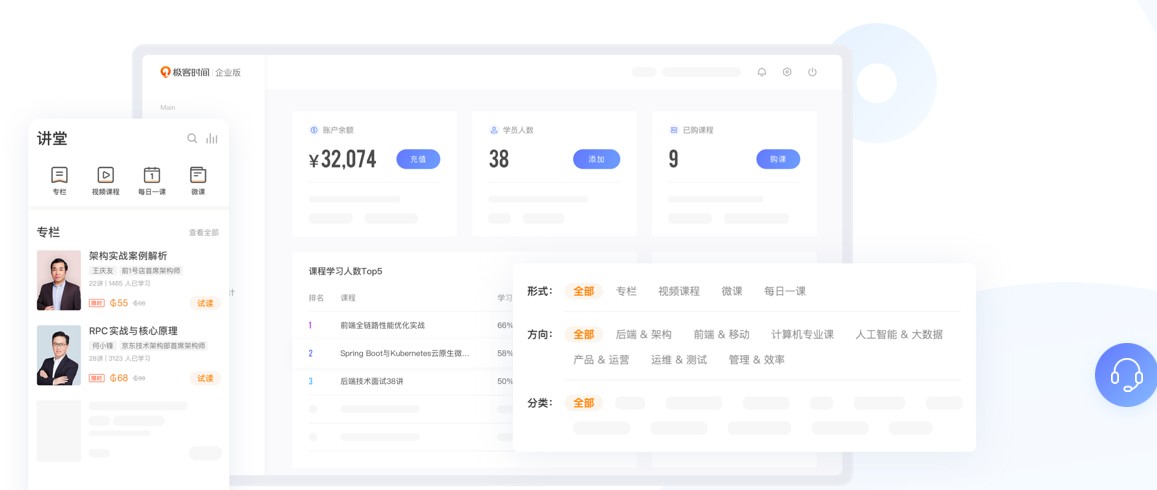Click the 购课 buy course button
Viewport: 1157px width, 490px height.
pos(778,159)
